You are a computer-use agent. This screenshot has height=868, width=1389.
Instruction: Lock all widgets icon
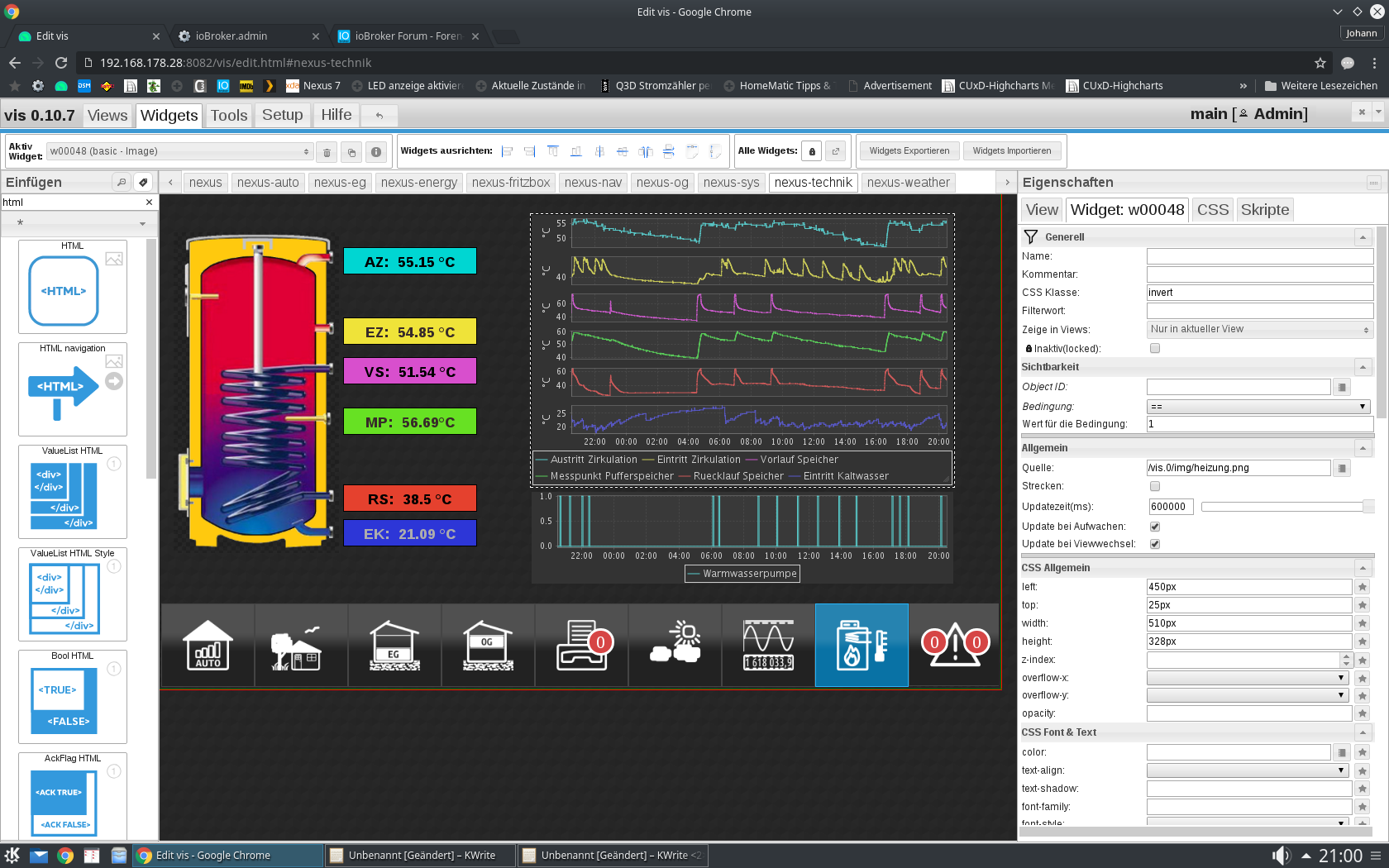(x=812, y=151)
